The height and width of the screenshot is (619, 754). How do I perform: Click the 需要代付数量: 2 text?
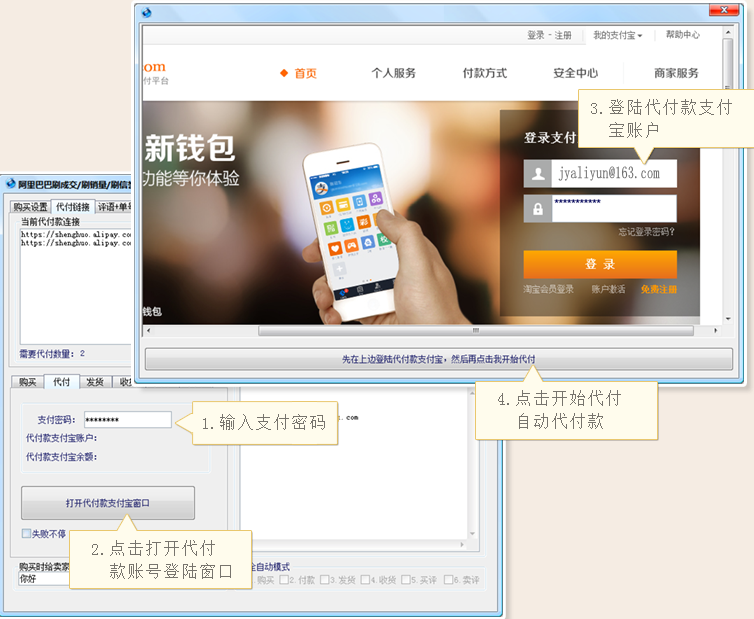pyautogui.click(x=52, y=354)
